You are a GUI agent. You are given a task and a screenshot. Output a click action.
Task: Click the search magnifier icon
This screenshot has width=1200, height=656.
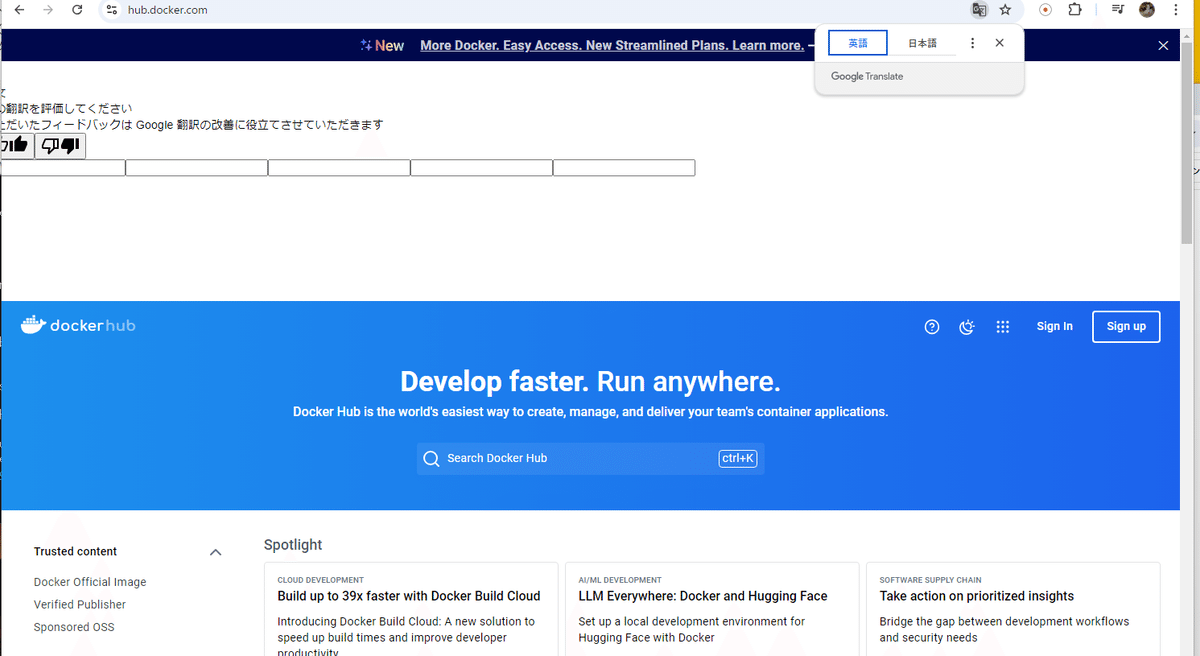click(x=431, y=459)
